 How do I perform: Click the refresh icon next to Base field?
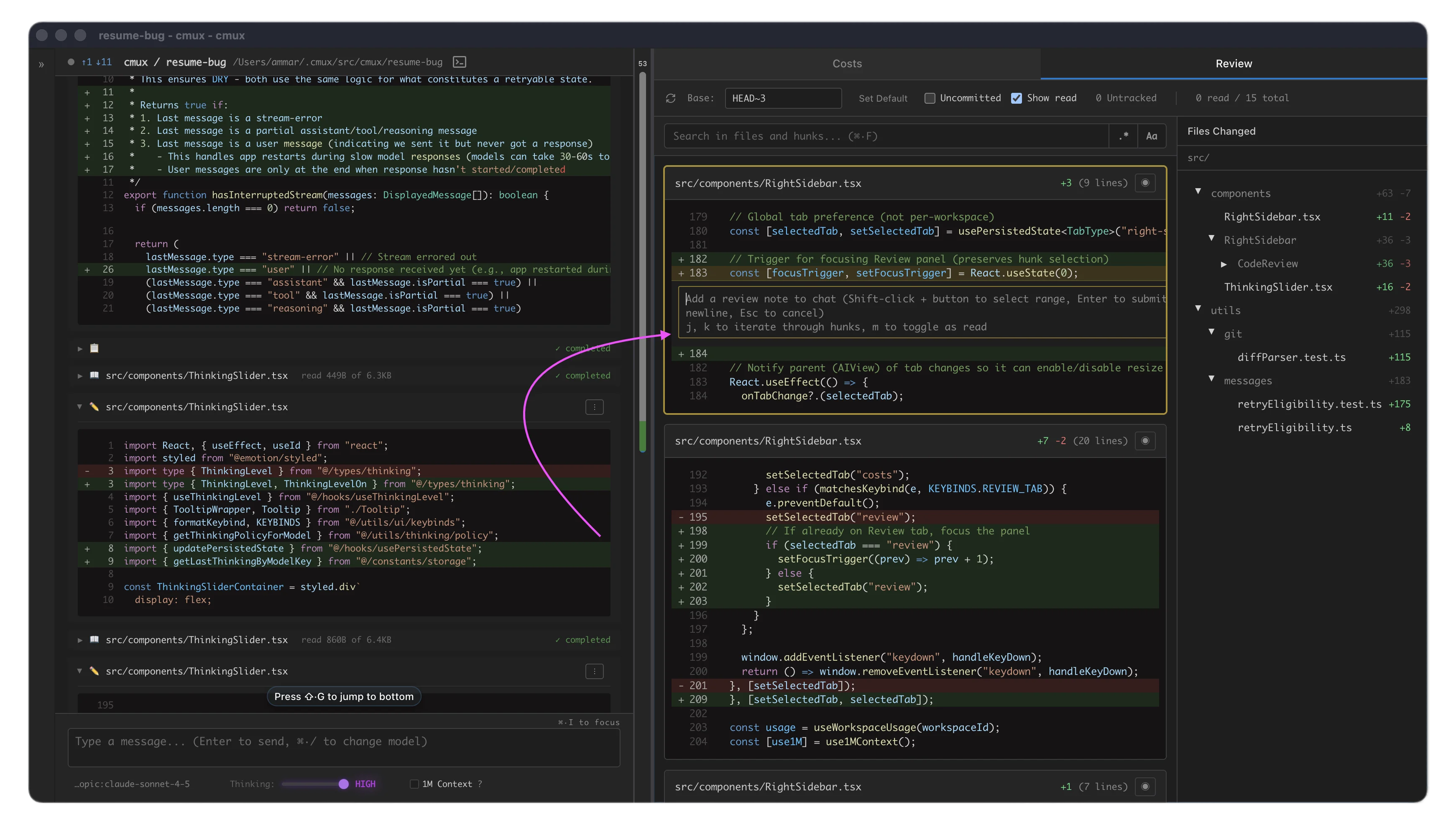point(671,98)
